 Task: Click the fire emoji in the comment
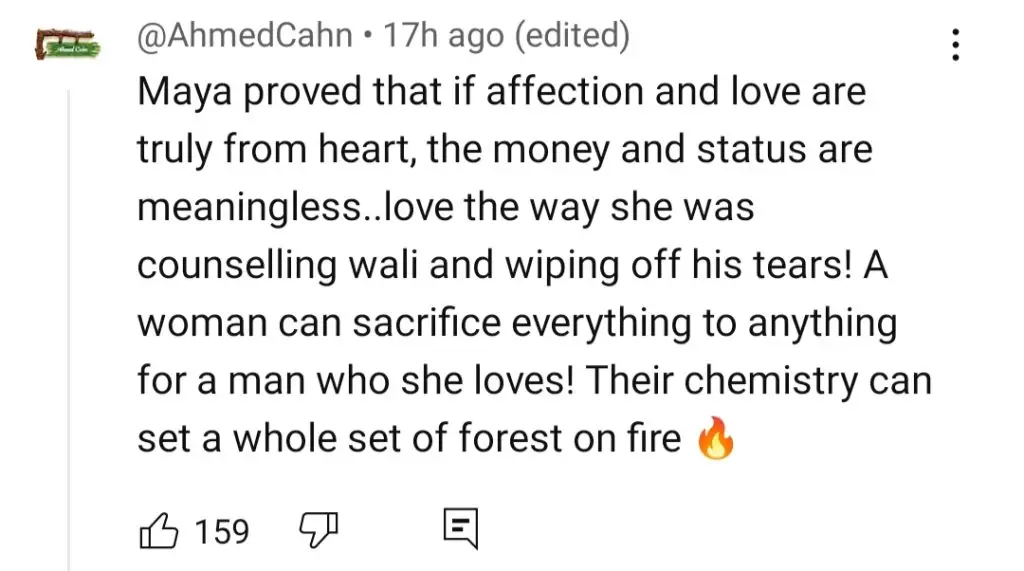click(x=716, y=438)
